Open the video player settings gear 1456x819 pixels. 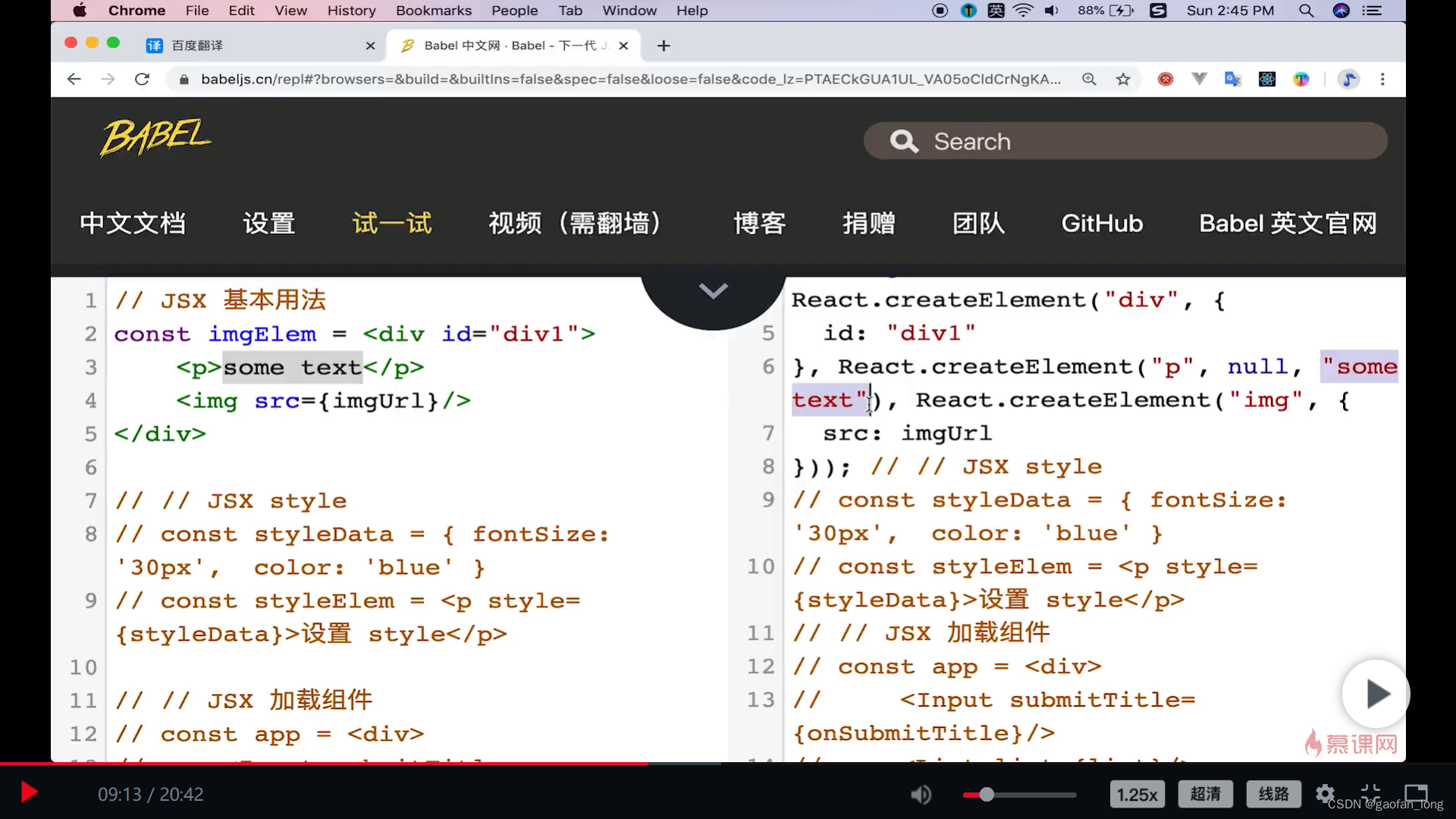pyautogui.click(x=1325, y=794)
